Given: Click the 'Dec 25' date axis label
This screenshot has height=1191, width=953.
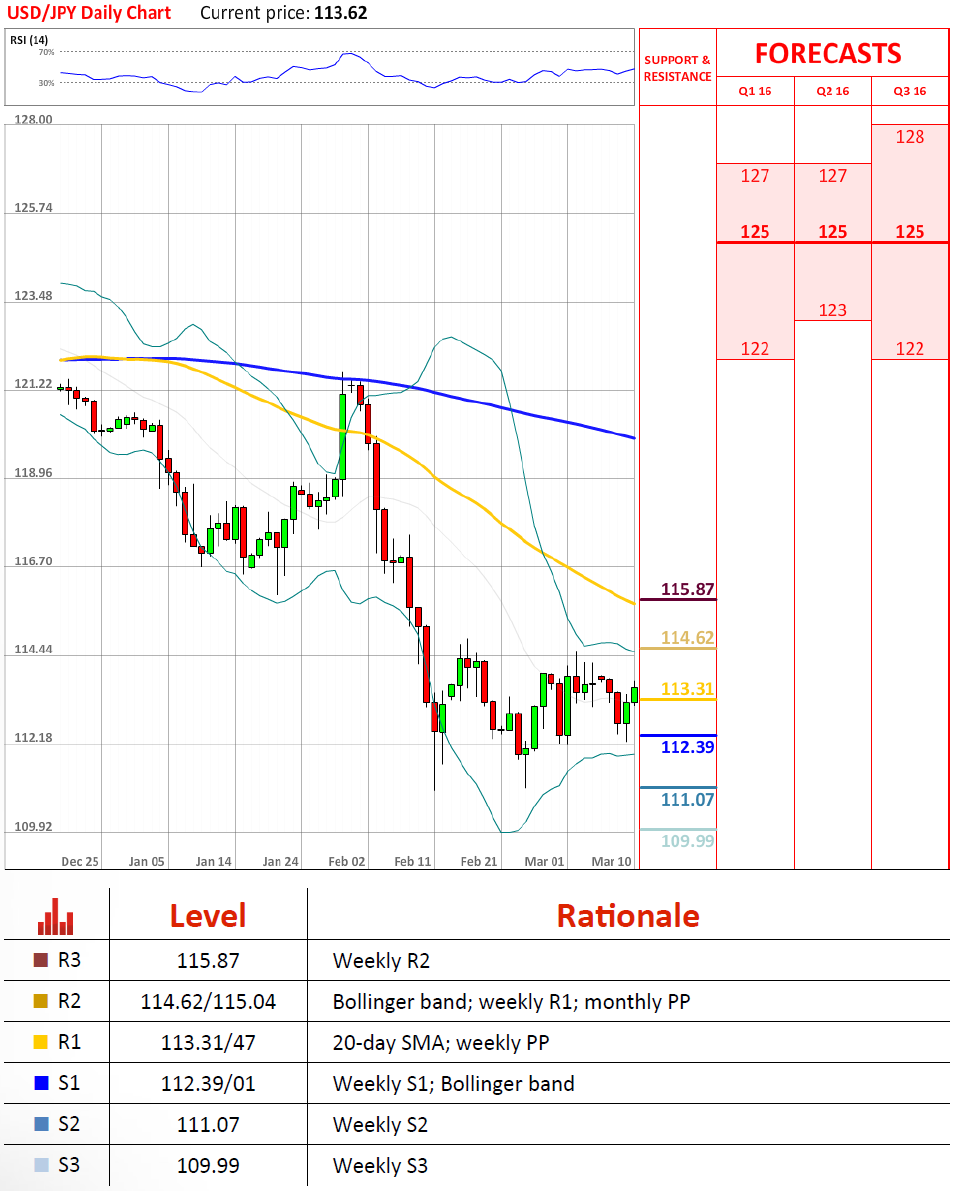Looking at the screenshot, I should pos(80,861).
